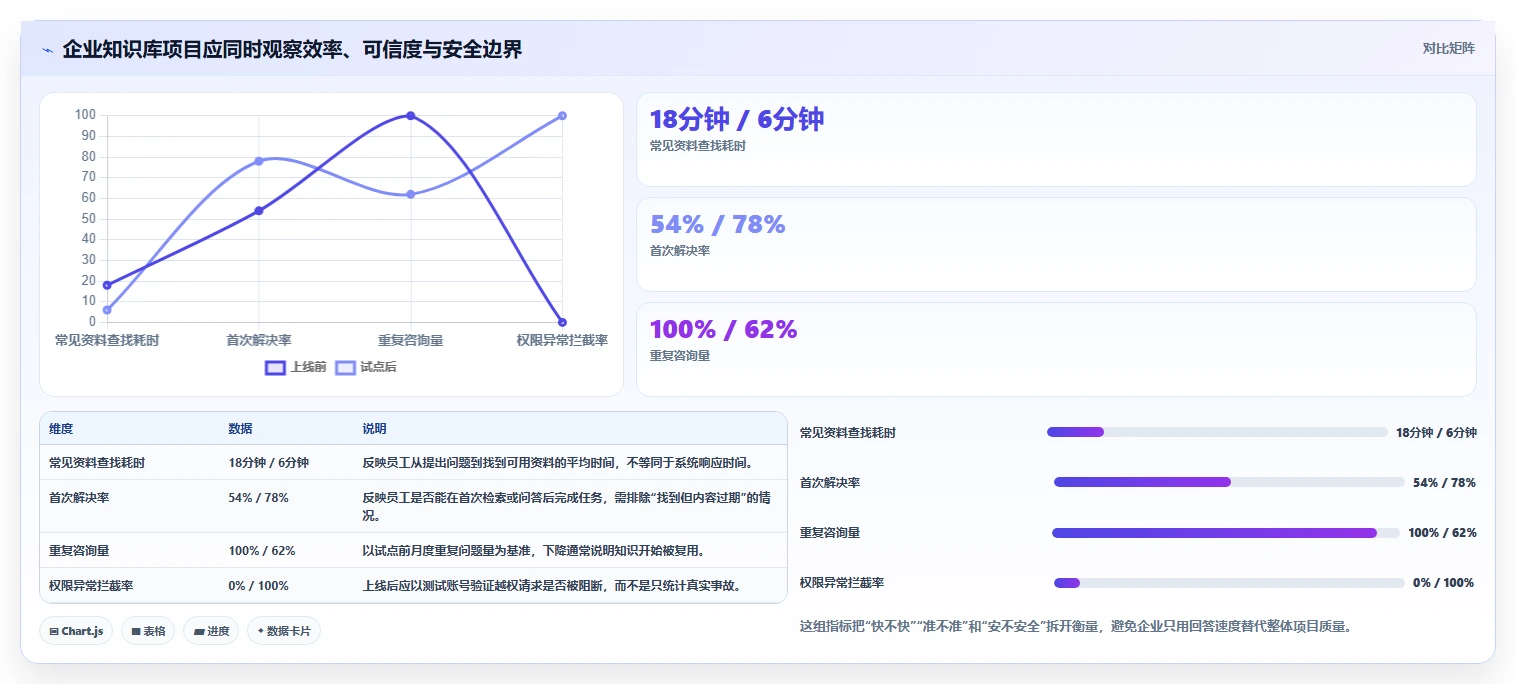Click y-axis tick label 100
Image resolution: width=1516 pixels, height=684 pixels.
coord(85,115)
